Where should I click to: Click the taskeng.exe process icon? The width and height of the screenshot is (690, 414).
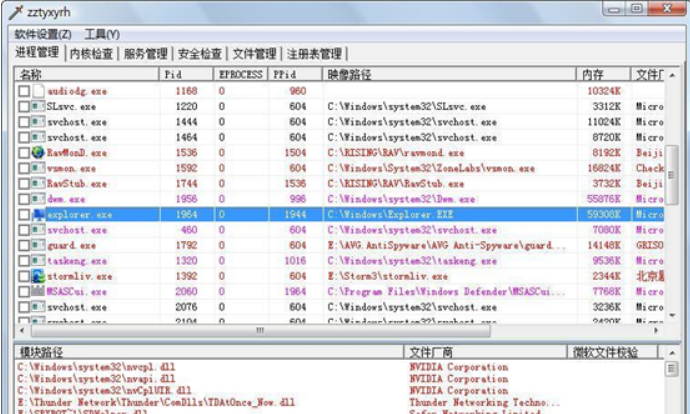coord(38,260)
